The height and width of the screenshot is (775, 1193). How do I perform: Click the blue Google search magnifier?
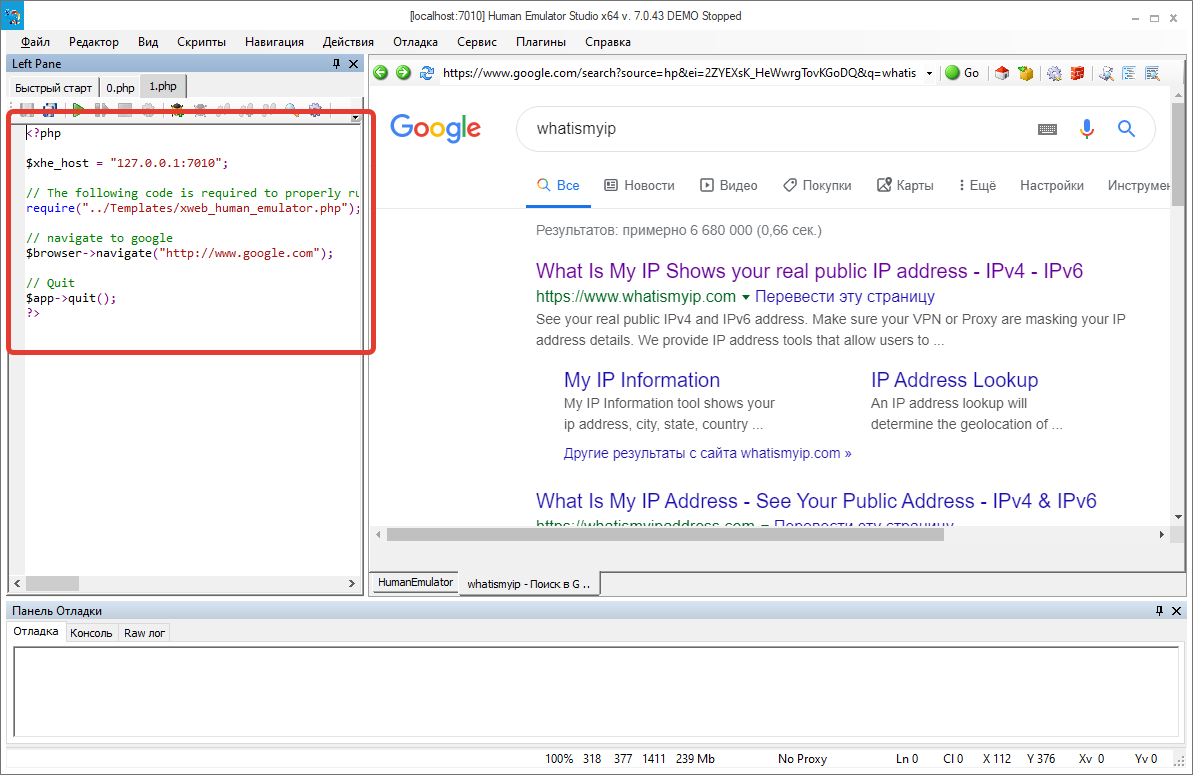(x=1126, y=129)
